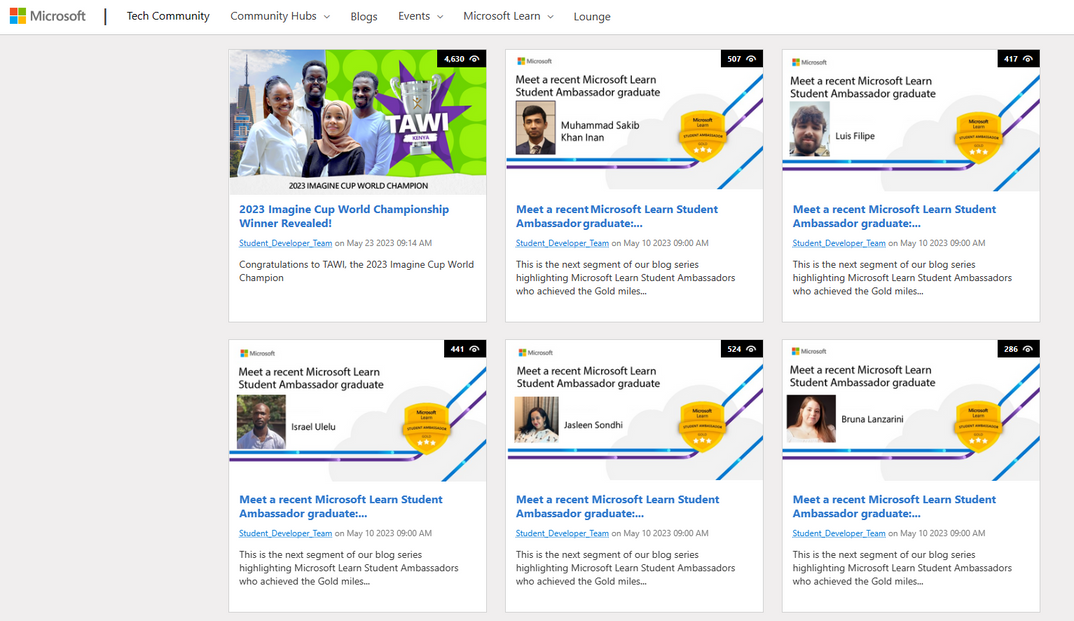Click the "Bruna Lanzarini" name text

[x=872, y=419]
